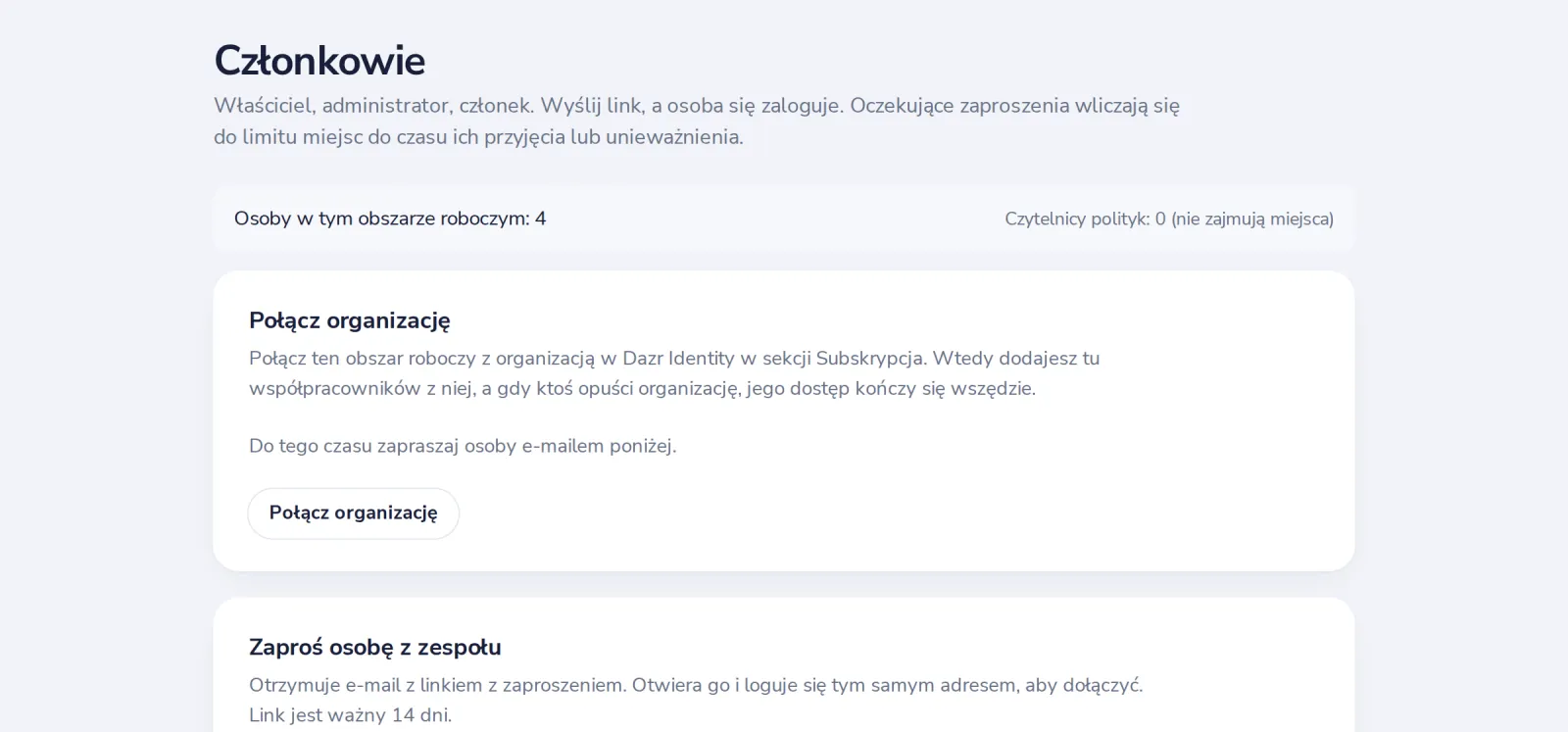Click "Osoby w tym obszarze roboczym: 4"
This screenshot has width=1568, height=732.
pos(390,219)
